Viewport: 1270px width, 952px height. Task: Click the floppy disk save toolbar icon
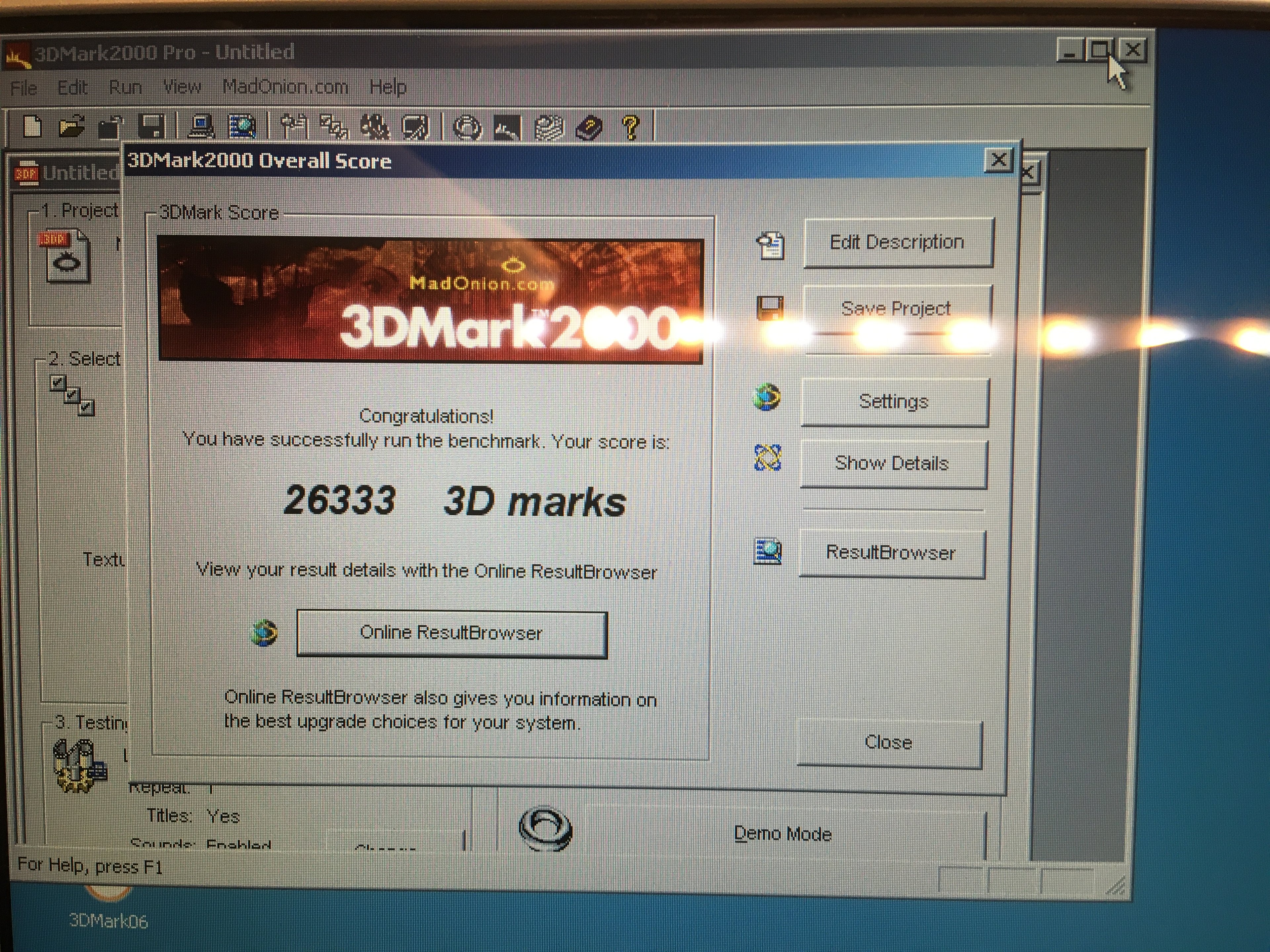[152, 126]
